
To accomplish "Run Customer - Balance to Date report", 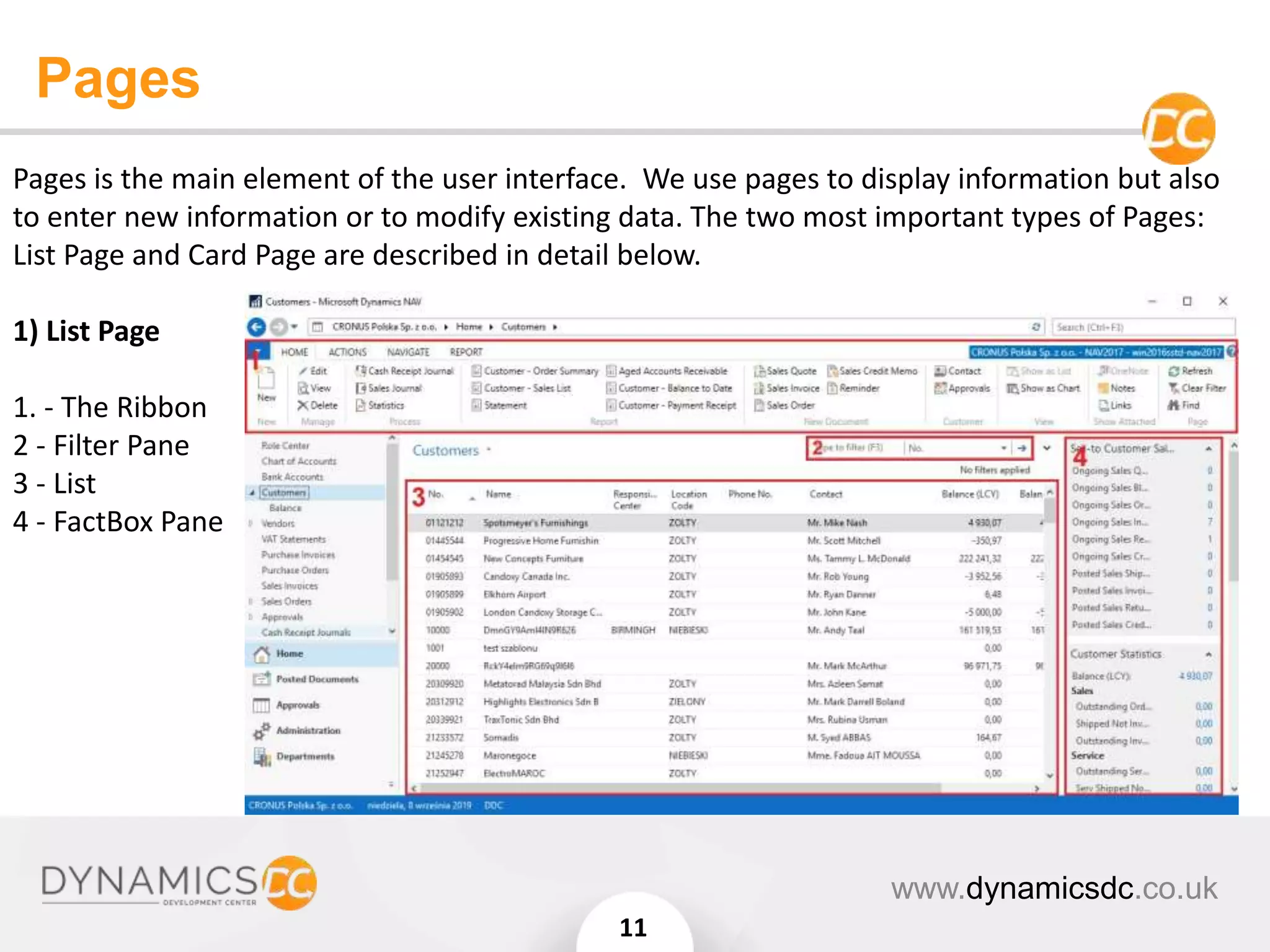I will click(670, 388).
